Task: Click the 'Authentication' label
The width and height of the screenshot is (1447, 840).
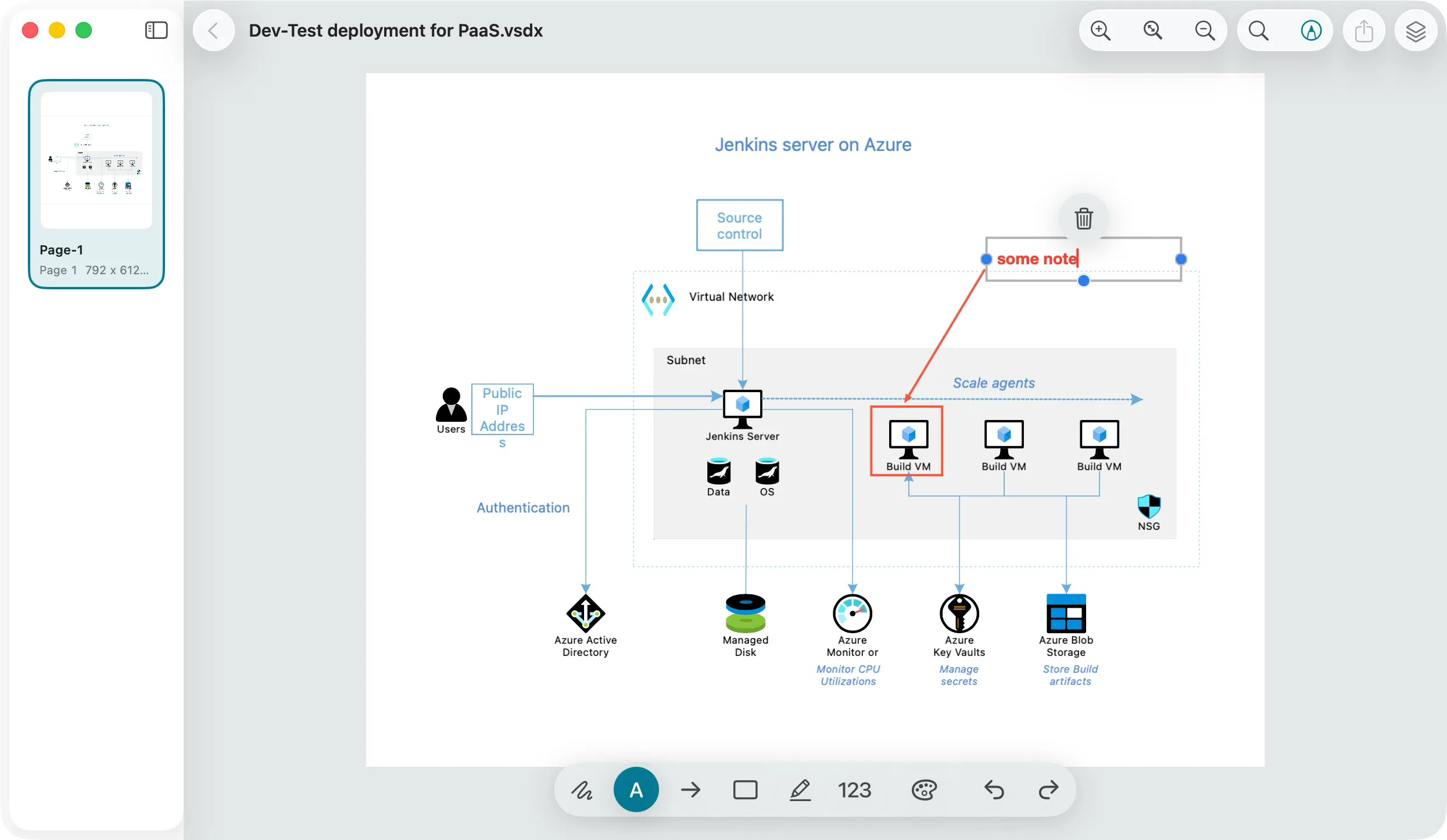Action: [523, 508]
